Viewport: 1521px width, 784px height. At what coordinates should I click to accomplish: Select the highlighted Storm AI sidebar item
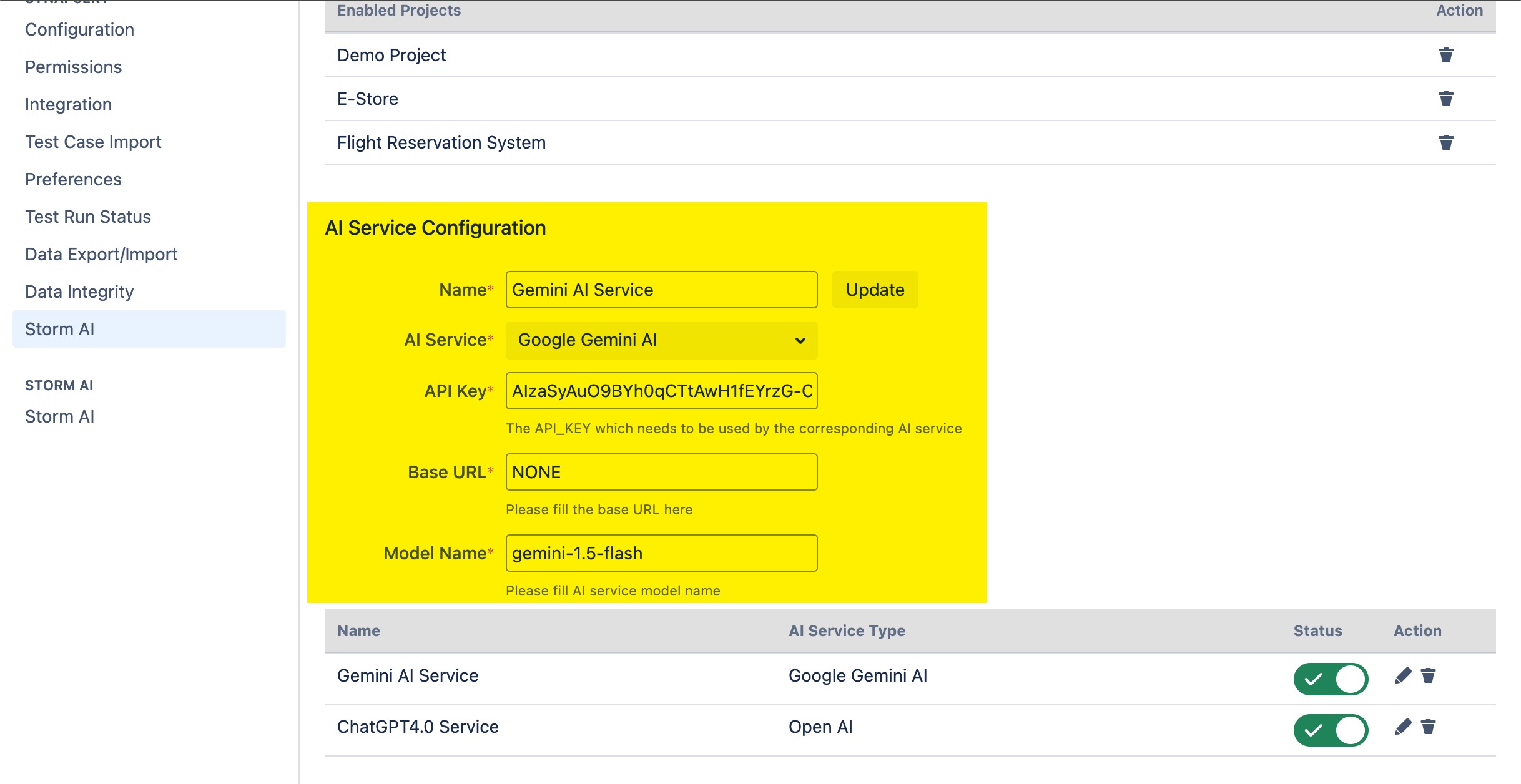click(59, 329)
